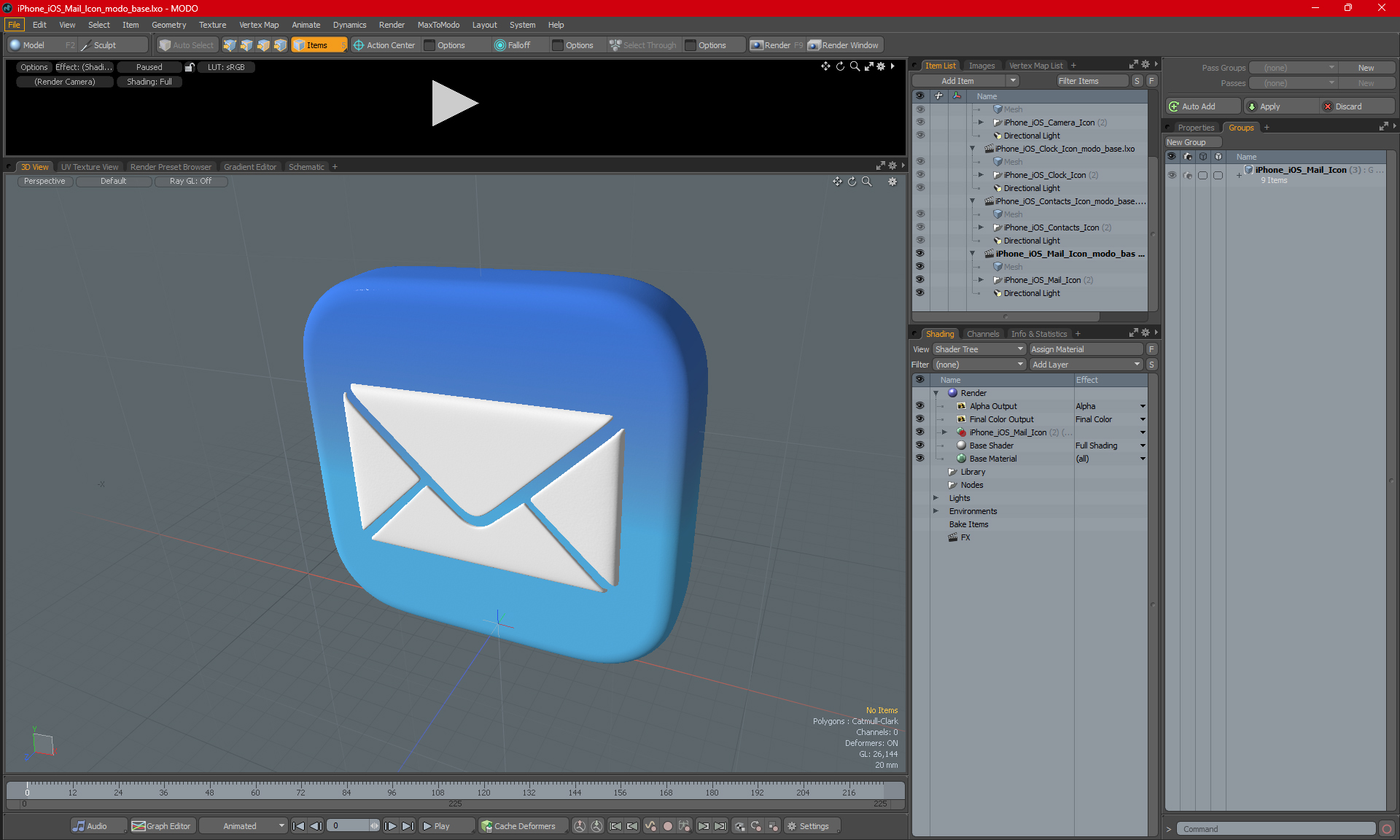Viewport: 1400px width, 840px height.
Task: Open timeline Settings
Action: point(812,826)
